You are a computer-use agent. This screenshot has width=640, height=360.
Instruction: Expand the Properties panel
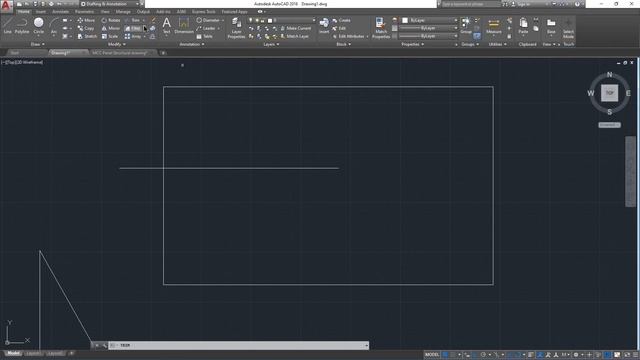[x=413, y=44]
